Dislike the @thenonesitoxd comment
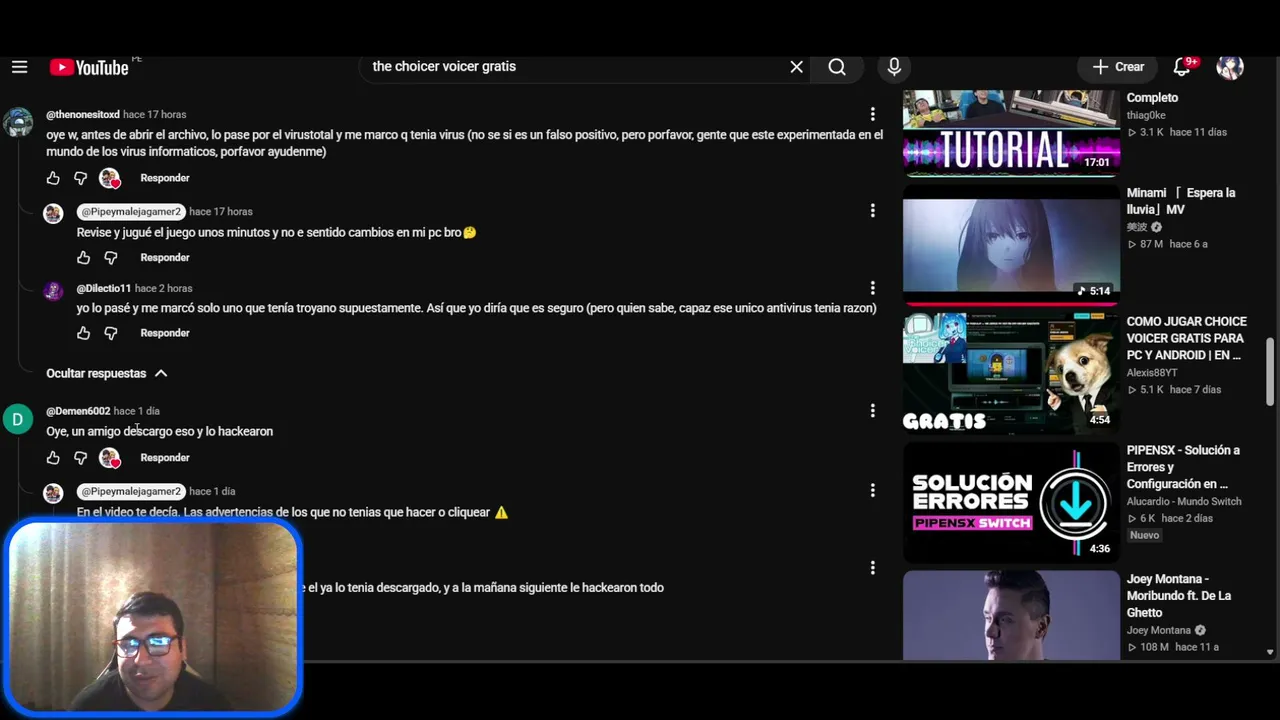Image resolution: width=1280 pixels, height=720 pixels. pyautogui.click(x=81, y=178)
